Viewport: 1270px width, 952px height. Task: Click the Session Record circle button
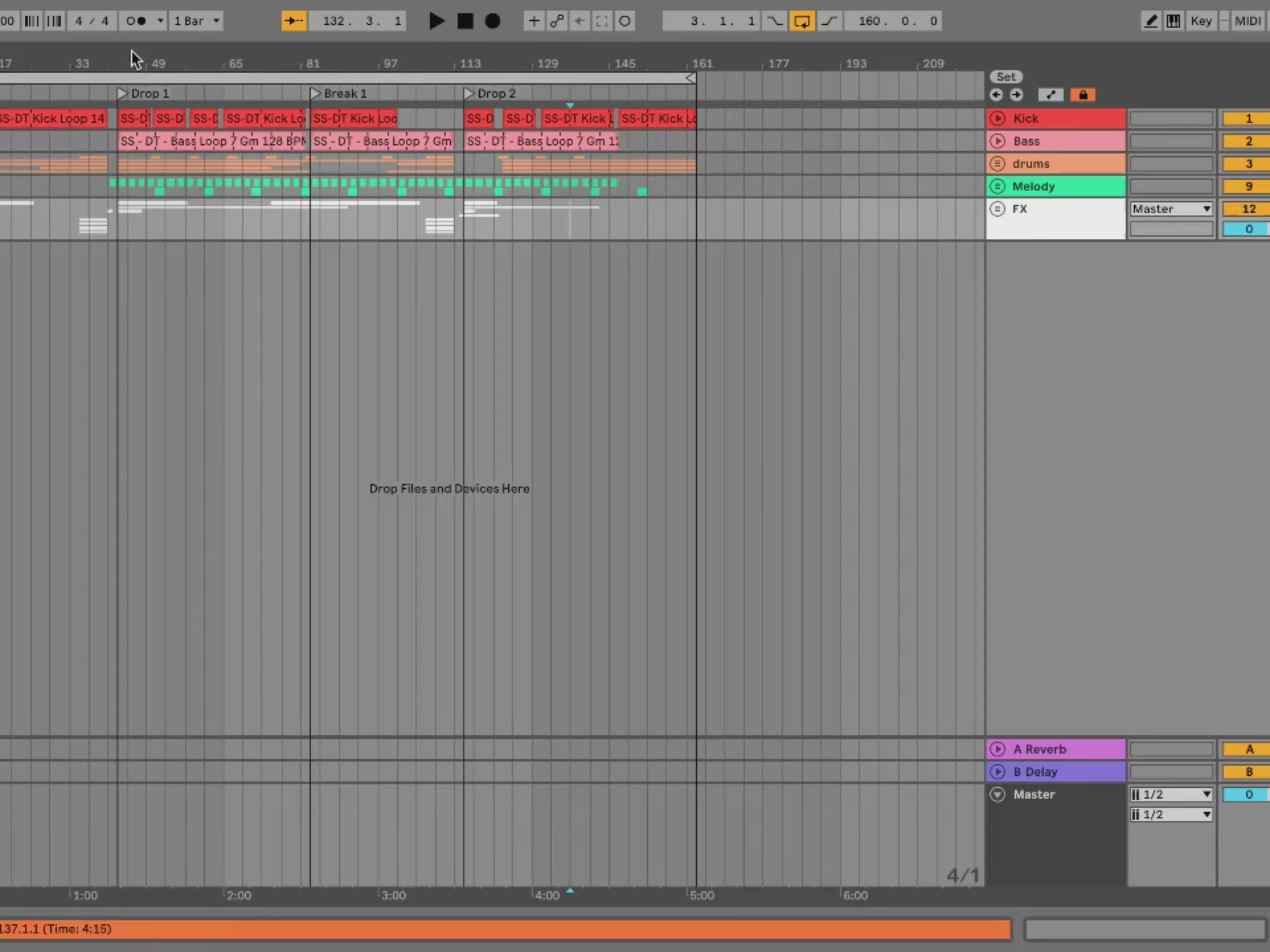[625, 21]
